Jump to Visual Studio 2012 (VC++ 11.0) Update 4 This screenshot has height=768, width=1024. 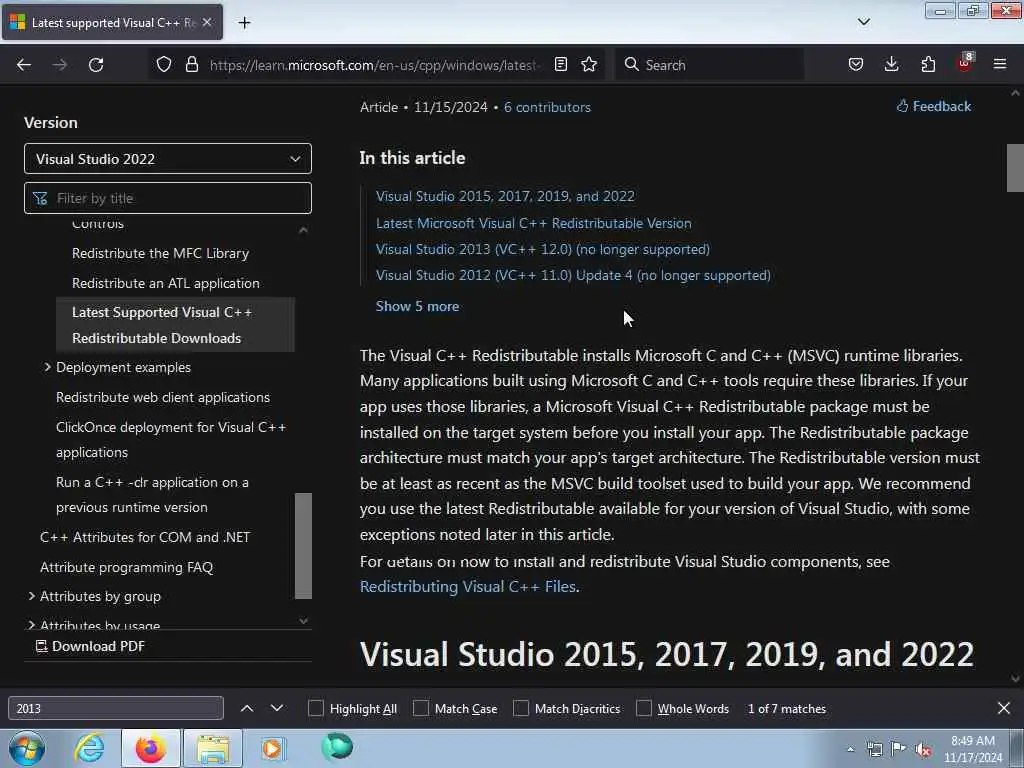coord(573,275)
